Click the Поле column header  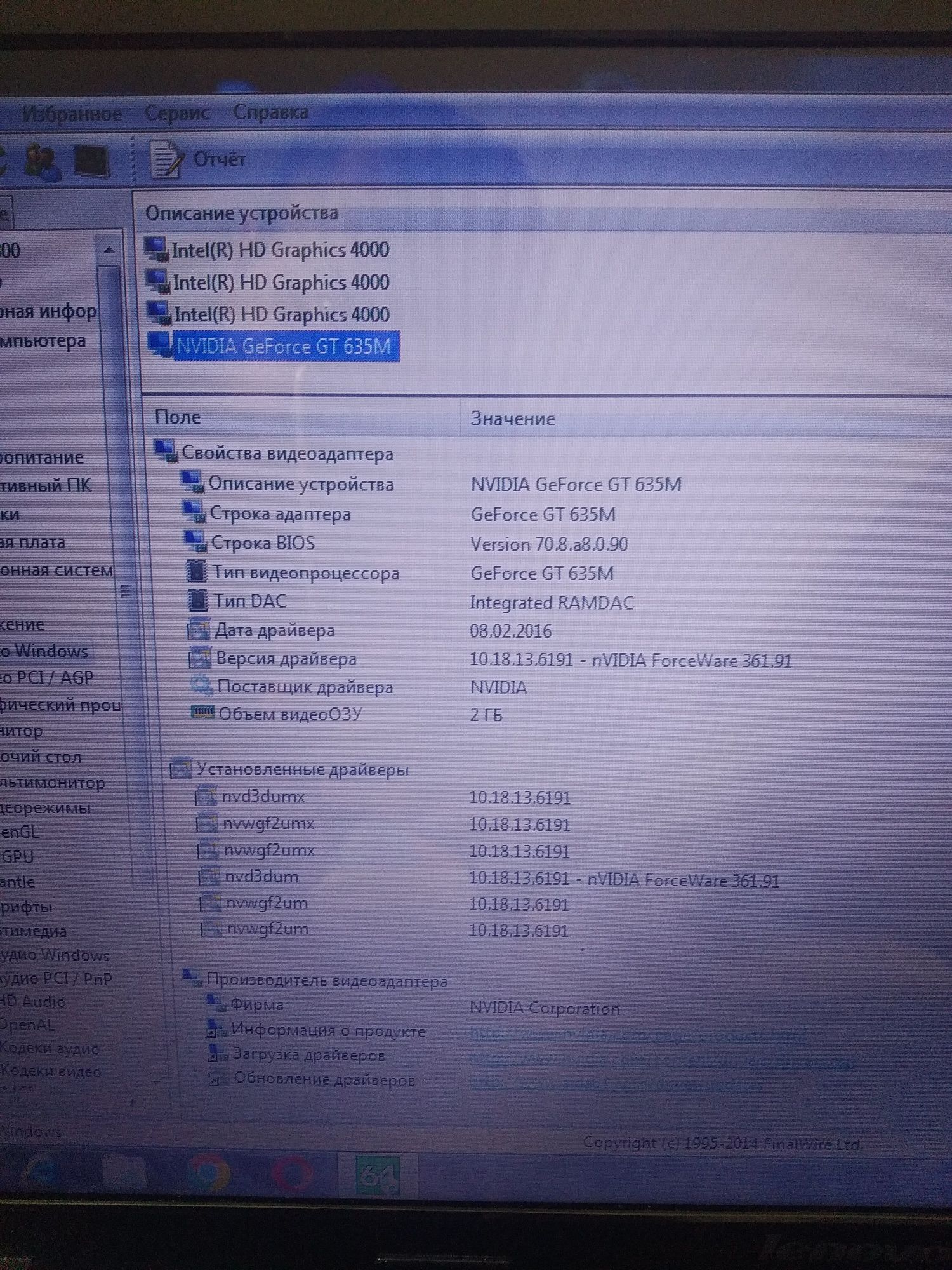point(178,417)
